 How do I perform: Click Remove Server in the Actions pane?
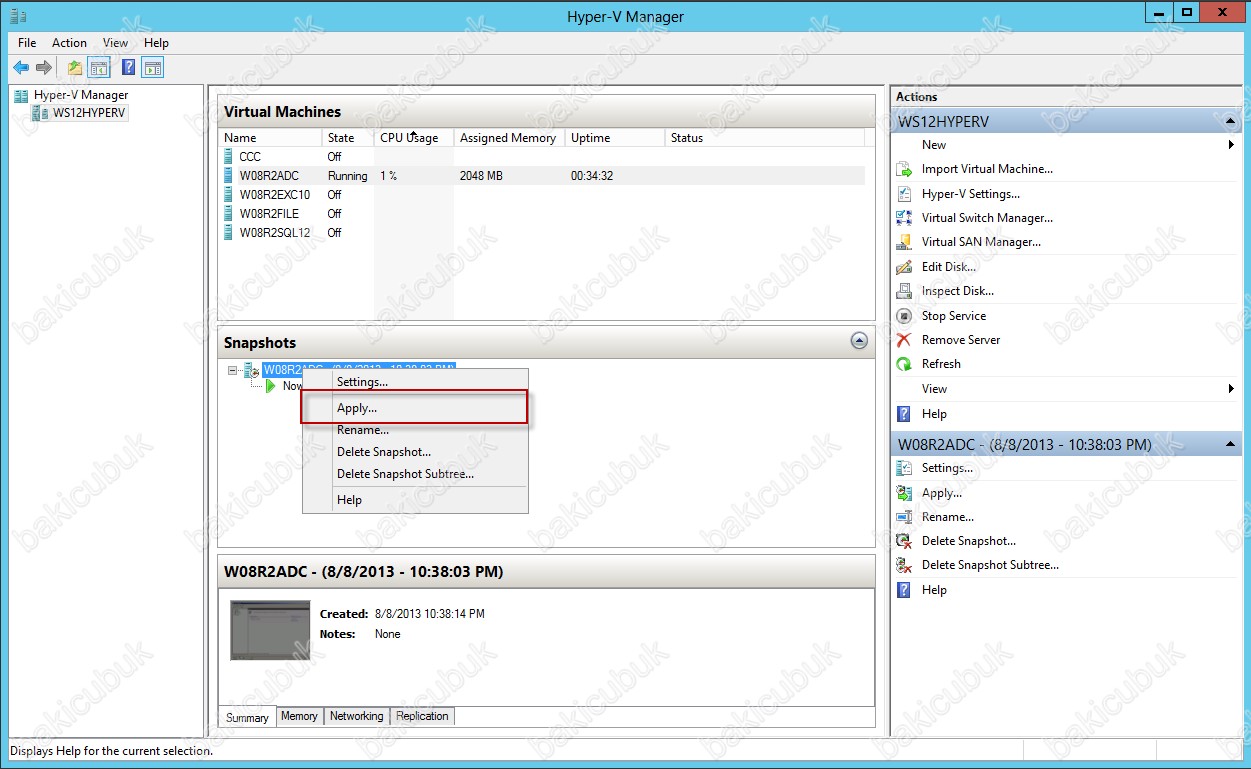961,340
